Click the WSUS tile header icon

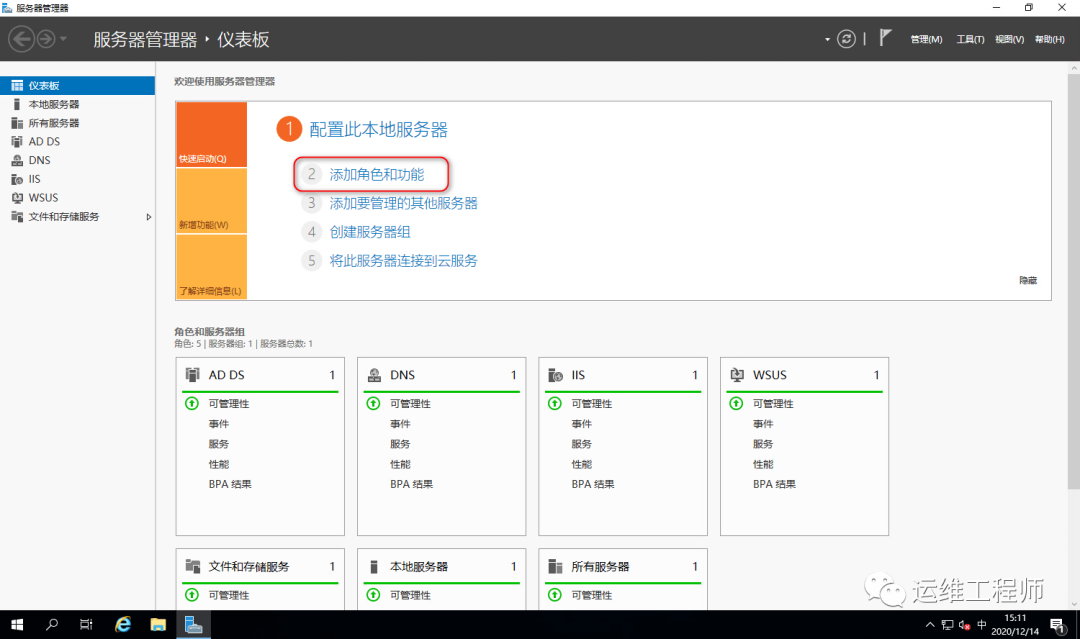[x=737, y=375]
